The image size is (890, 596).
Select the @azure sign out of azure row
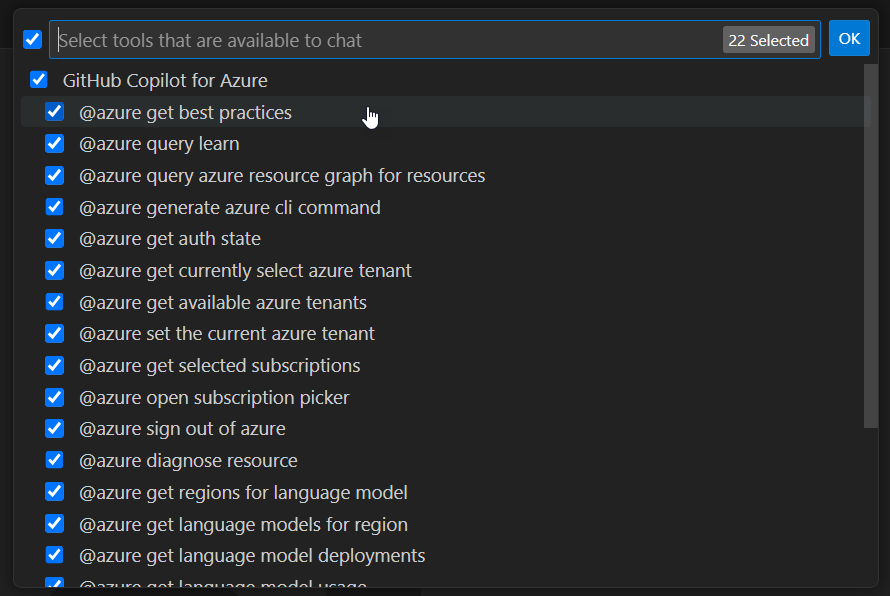pos(182,429)
